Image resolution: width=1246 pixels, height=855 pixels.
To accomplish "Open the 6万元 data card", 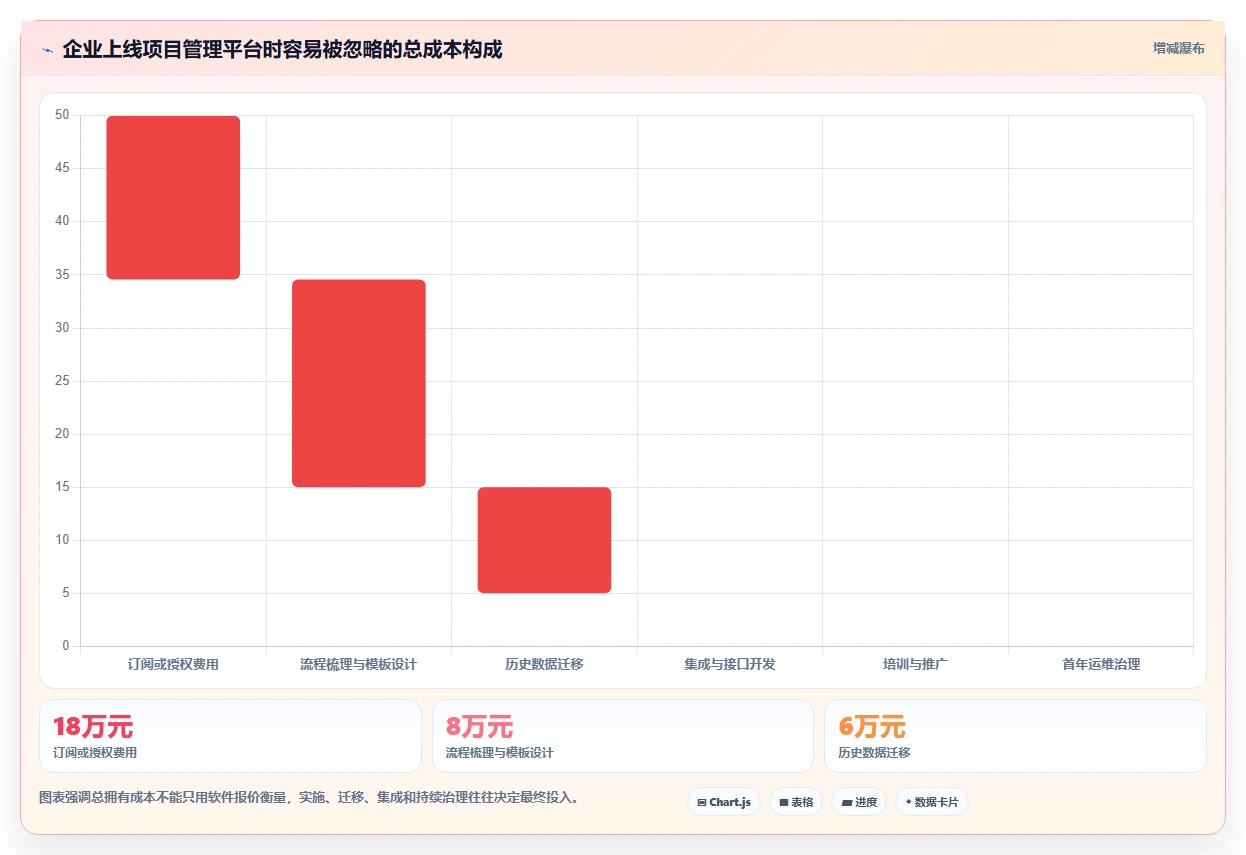I will (x=1015, y=736).
